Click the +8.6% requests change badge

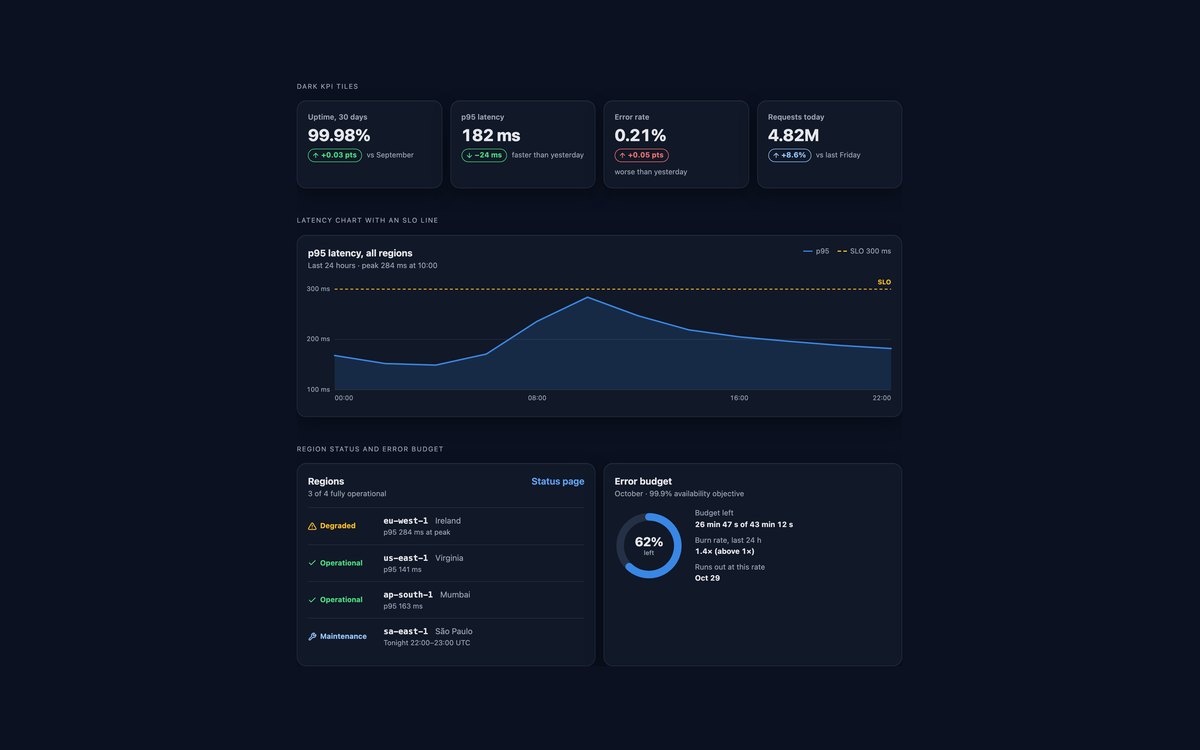tap(790, 155)
